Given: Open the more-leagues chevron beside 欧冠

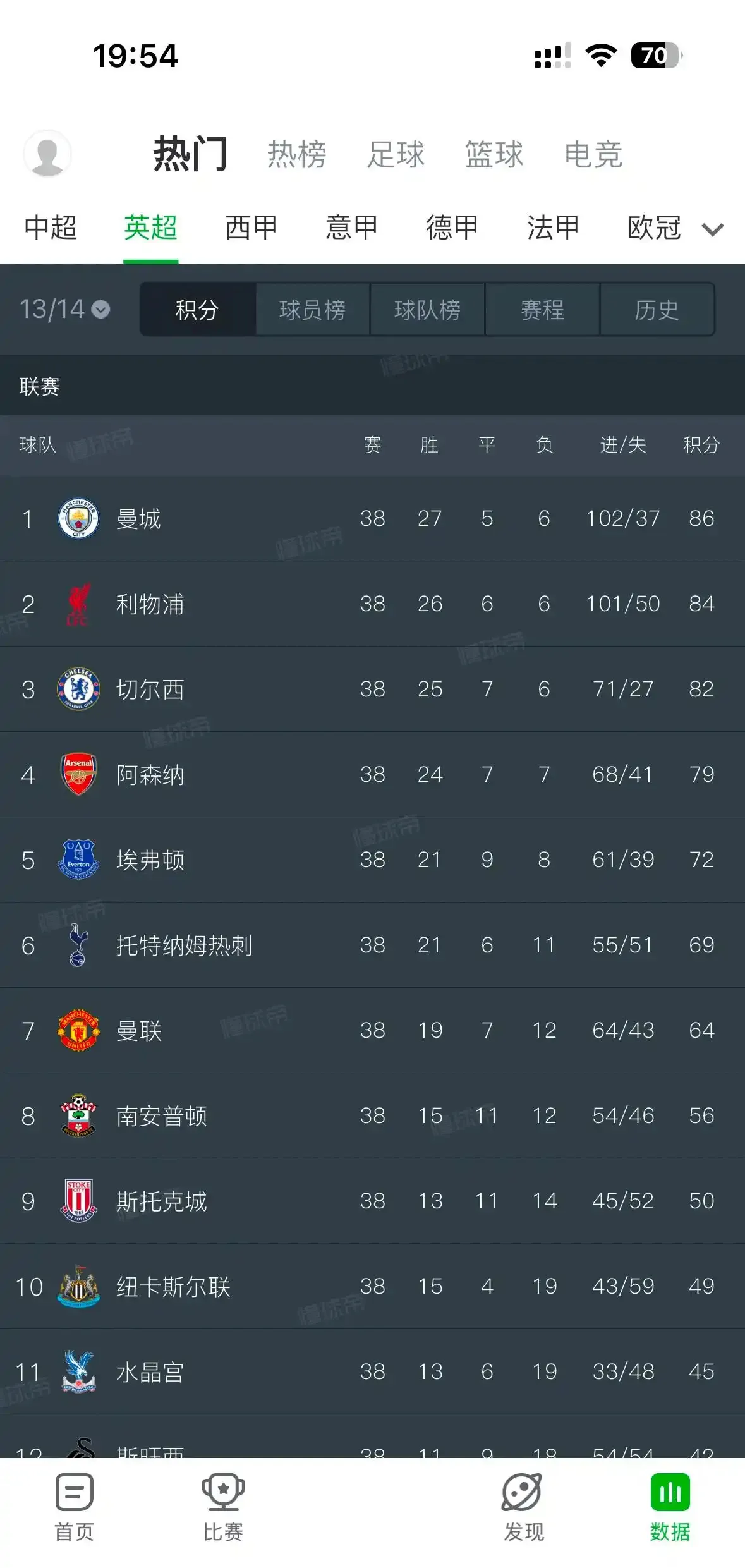Looking at the screenshot, I should pyautogui.click(x=713, y=229).
